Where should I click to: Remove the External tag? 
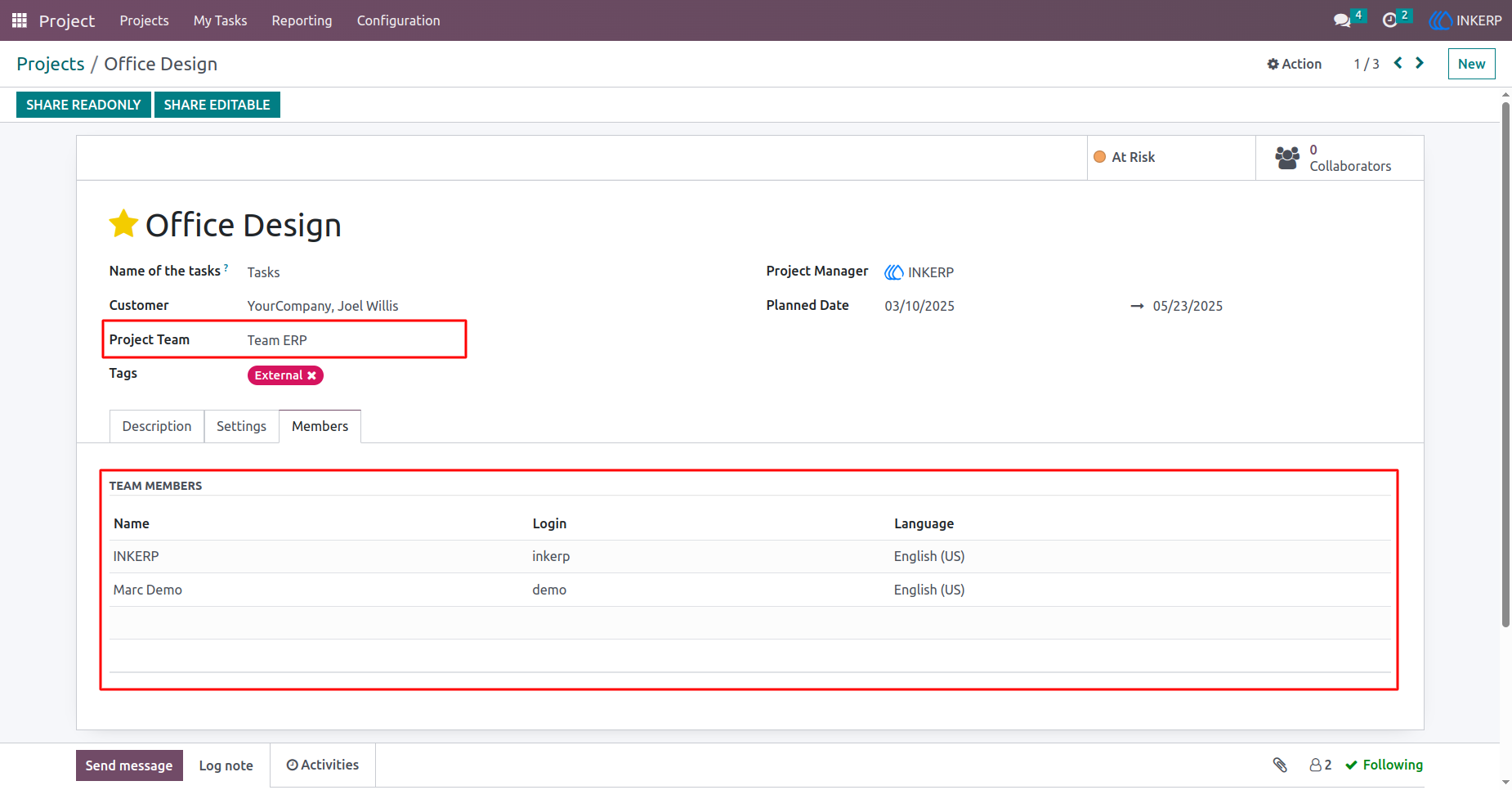[311, 375]
